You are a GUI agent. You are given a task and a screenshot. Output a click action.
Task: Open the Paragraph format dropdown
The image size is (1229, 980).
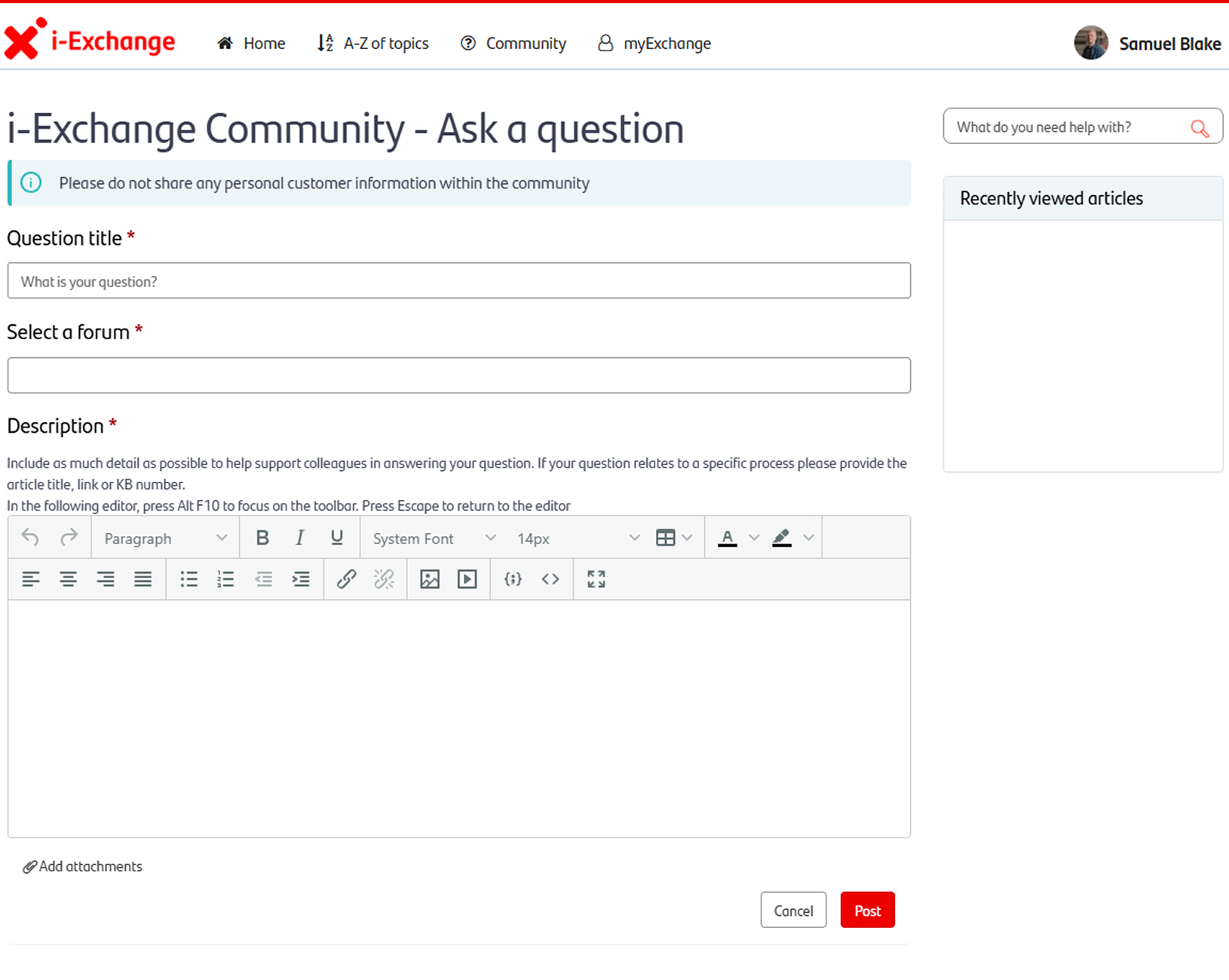coord(165,538)
